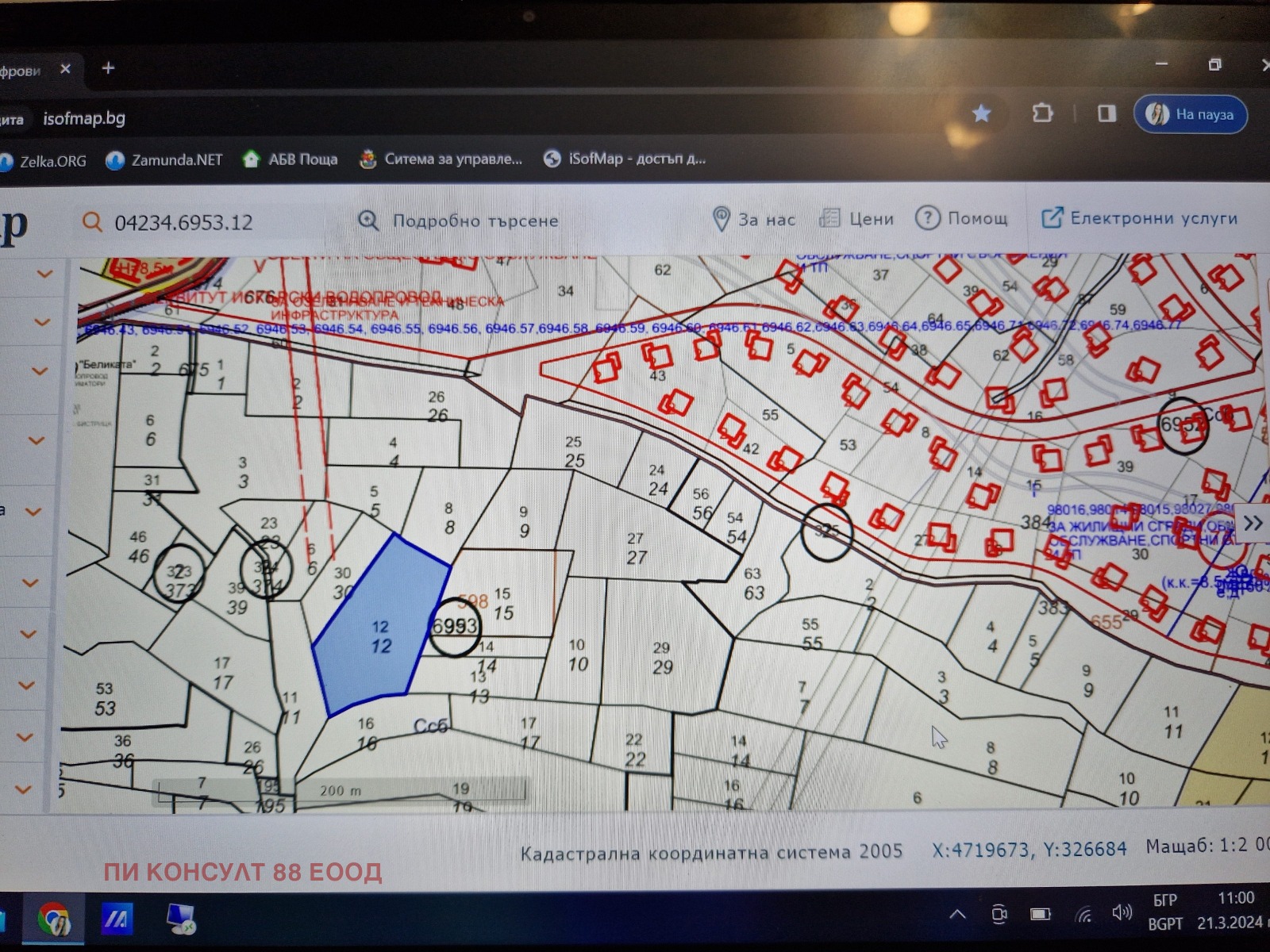Click the search magnifier icon
The image size is (1270, 952).
pyautogui.click(x=92, y=222)
